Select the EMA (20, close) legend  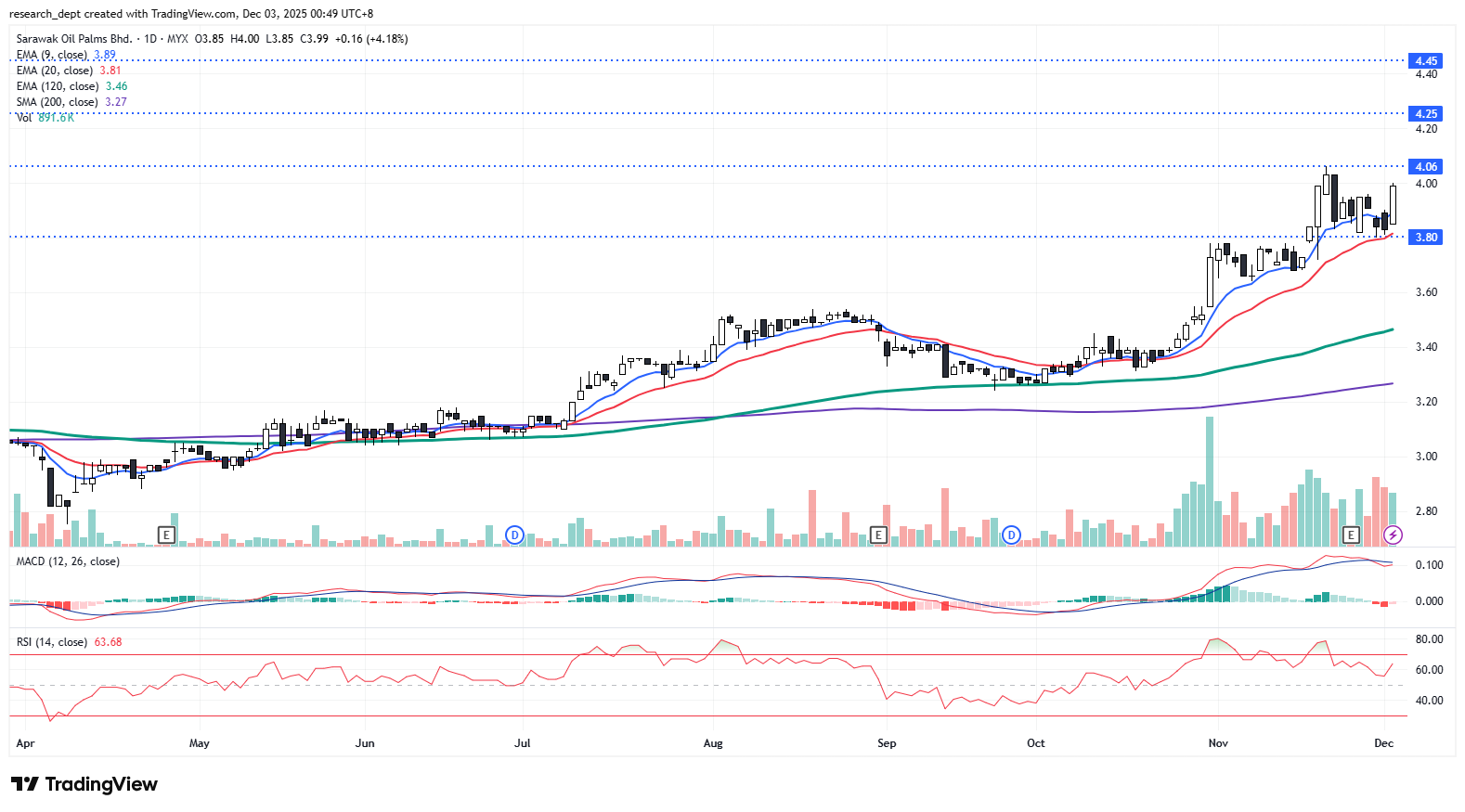[55, 71]
